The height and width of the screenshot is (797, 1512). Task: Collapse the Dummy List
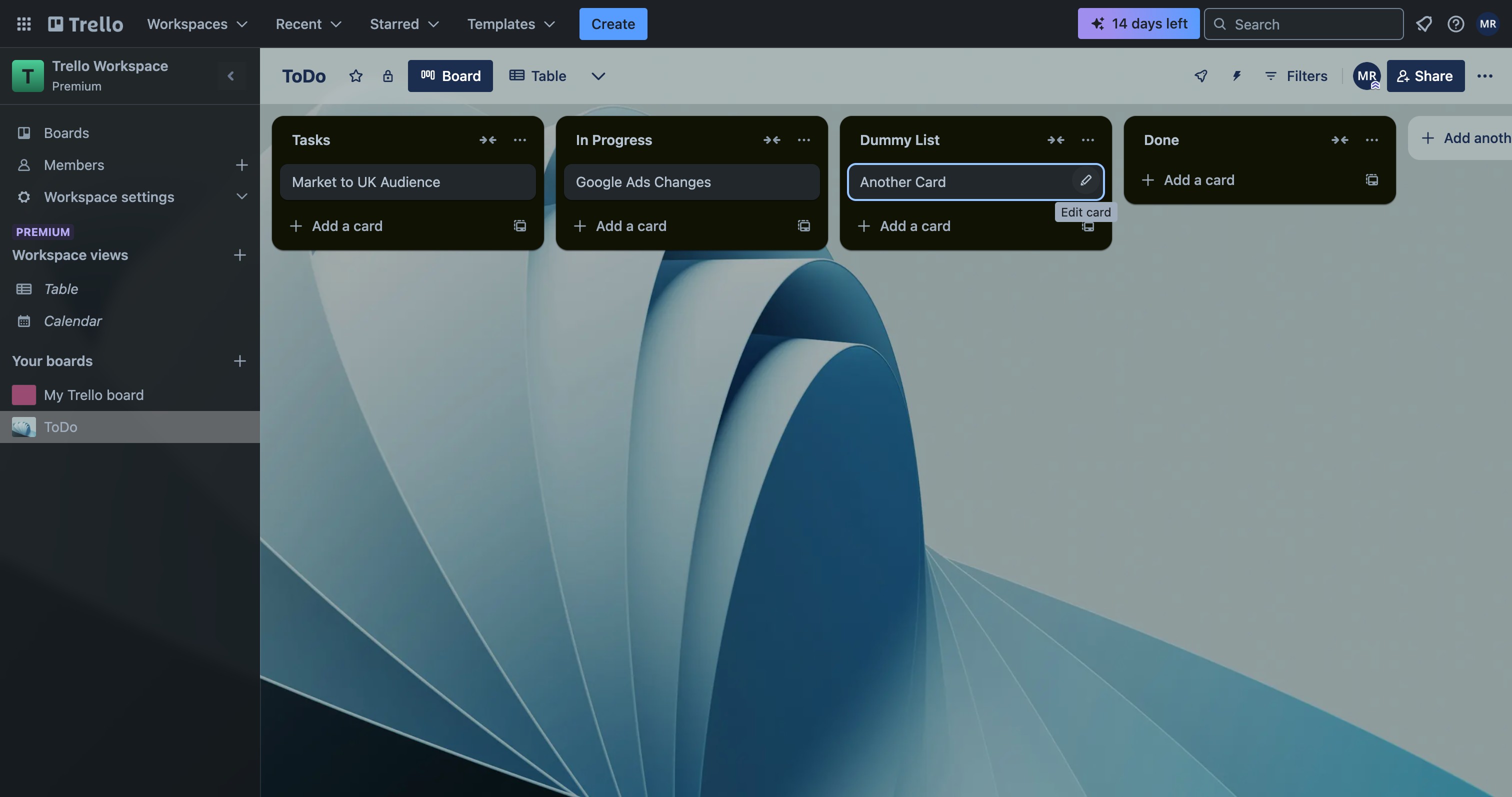point(1056,140)
